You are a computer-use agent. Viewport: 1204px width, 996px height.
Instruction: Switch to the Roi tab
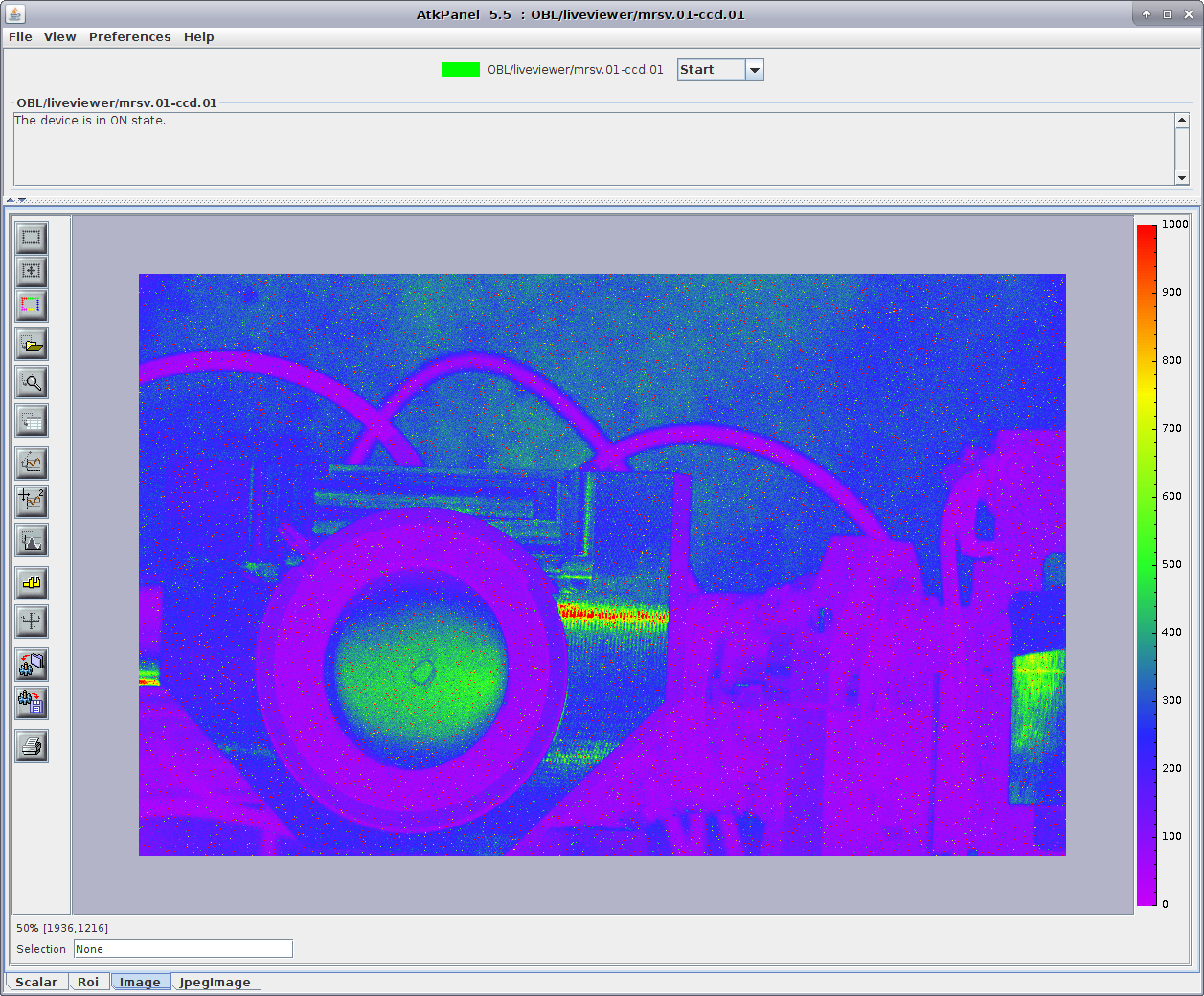[x=88, y=982]
